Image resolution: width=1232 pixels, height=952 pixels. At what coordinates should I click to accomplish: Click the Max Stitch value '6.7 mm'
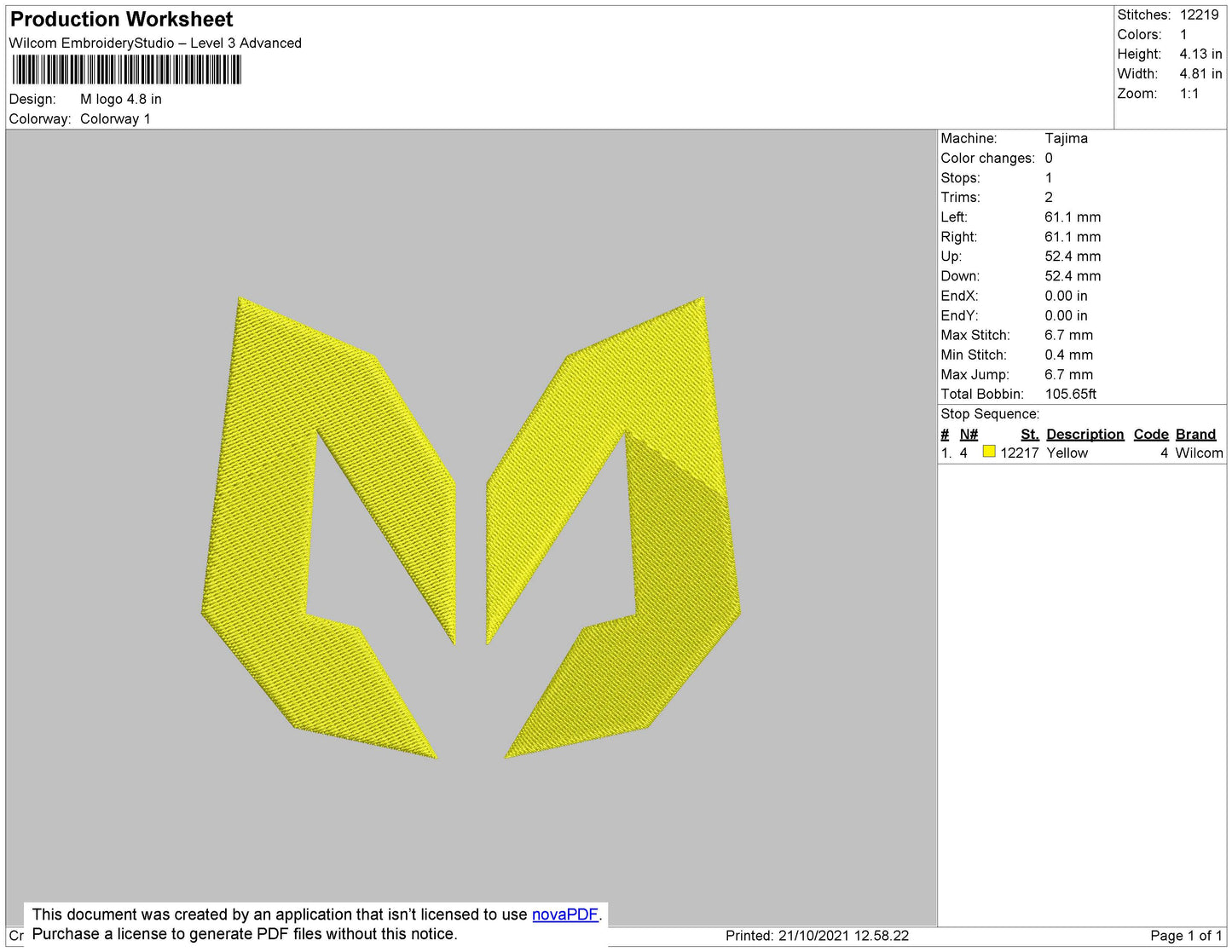tap(1068, 335)
